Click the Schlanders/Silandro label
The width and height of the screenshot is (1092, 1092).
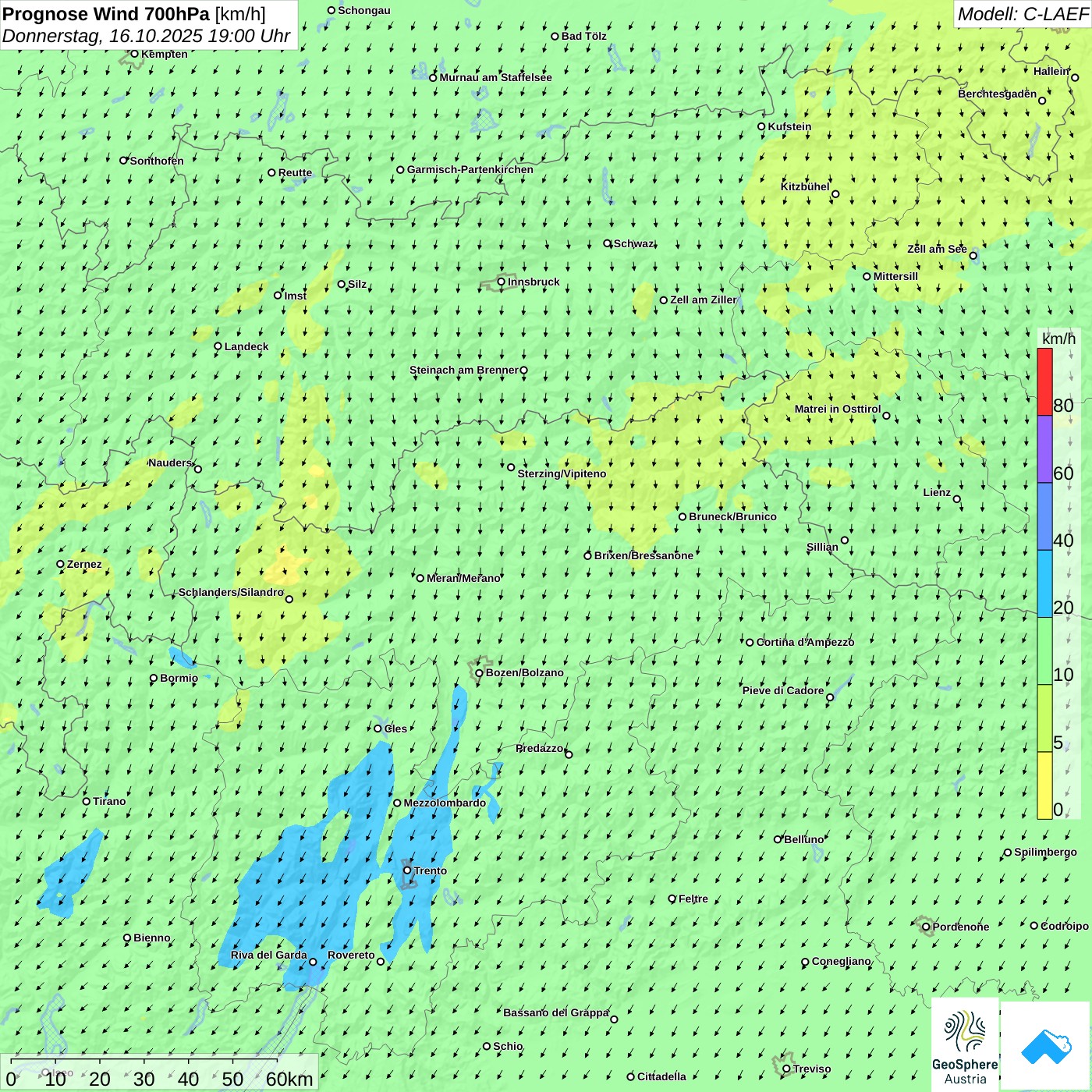[231, 592]
